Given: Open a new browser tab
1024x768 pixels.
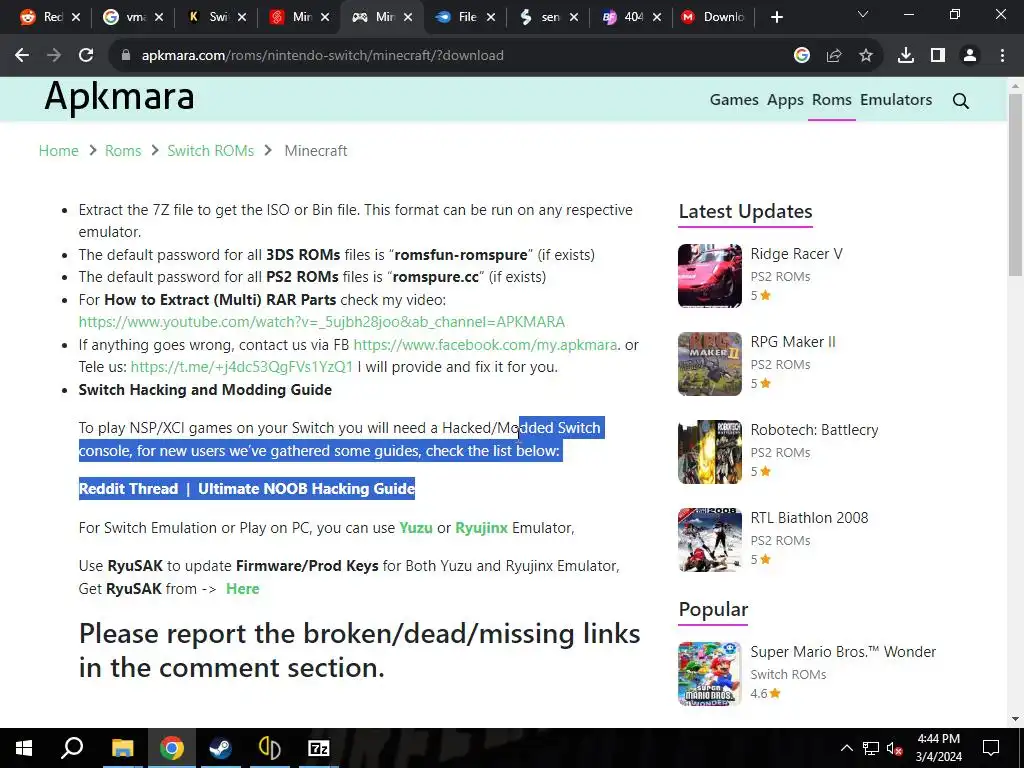Looking at the screenshot, I should [776, 17].
